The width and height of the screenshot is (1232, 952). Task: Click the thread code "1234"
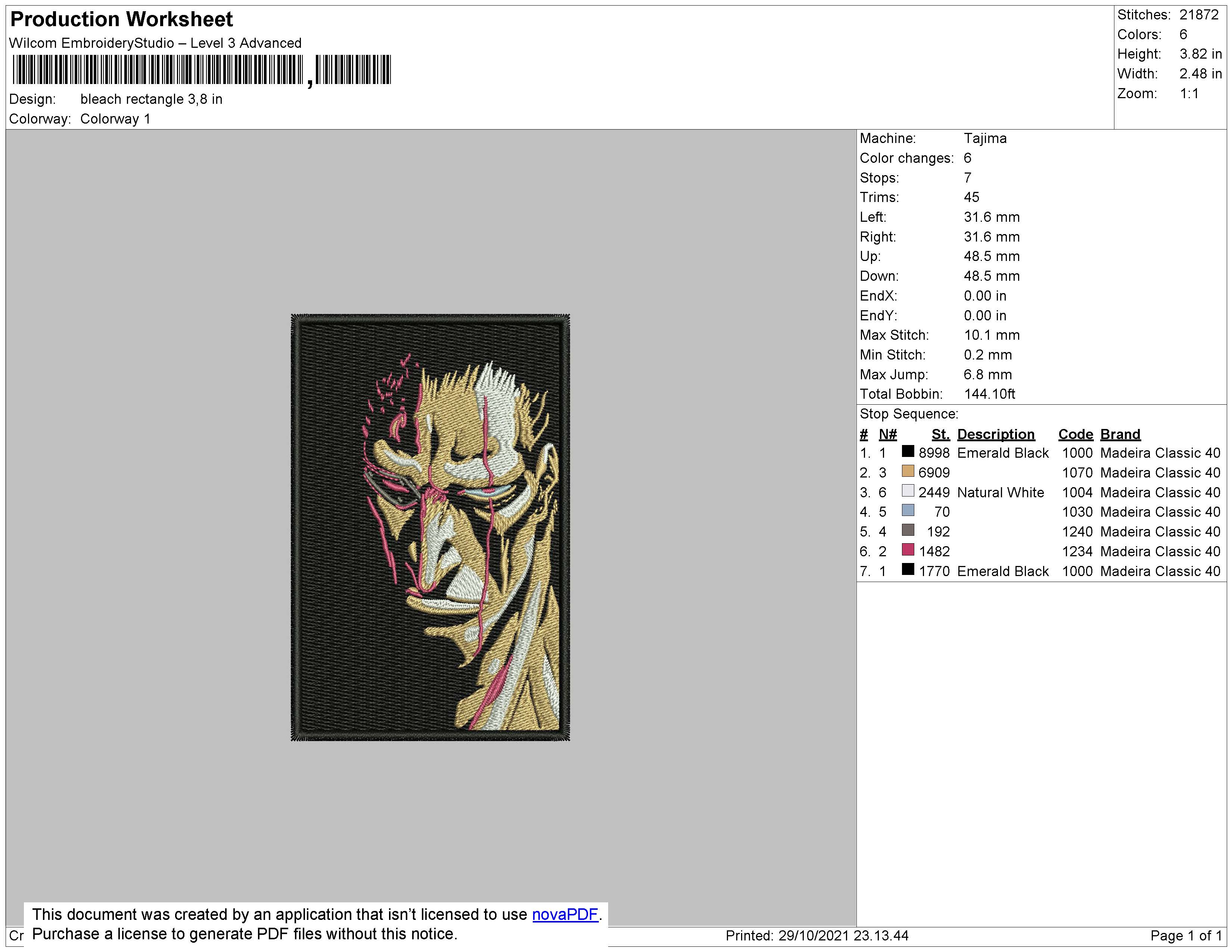(x=1077, y=551)
